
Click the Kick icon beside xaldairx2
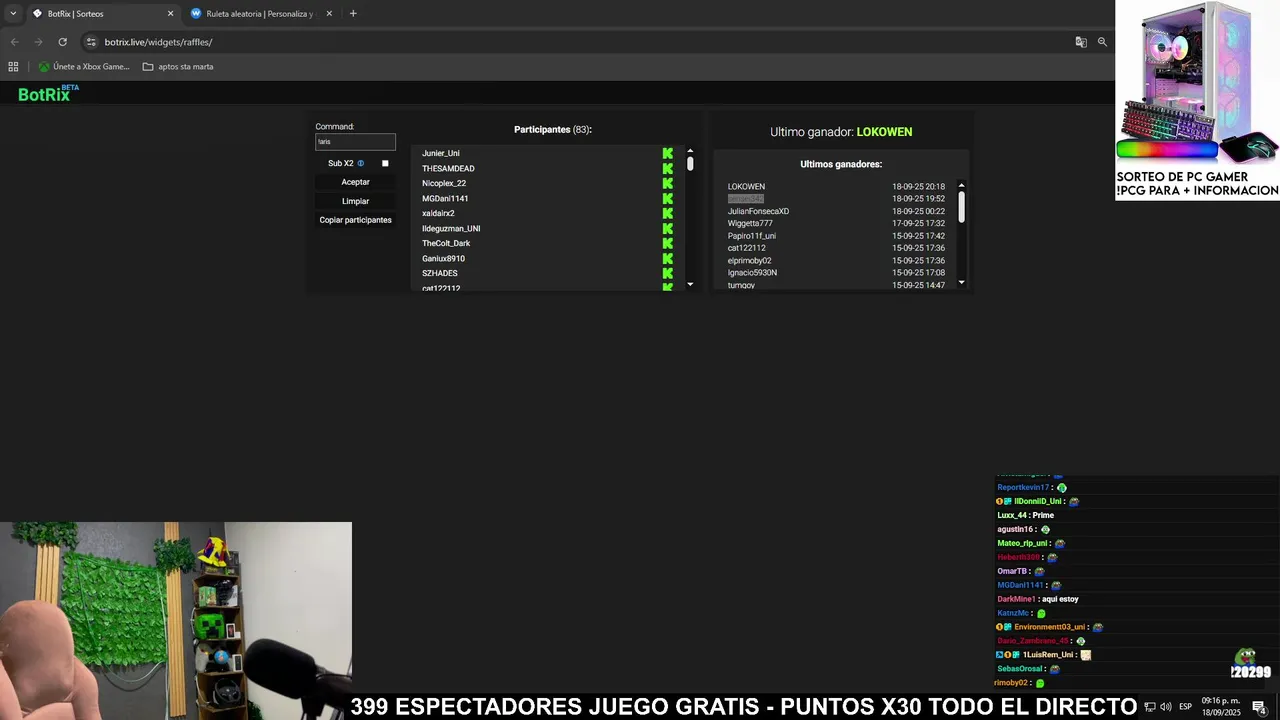(x=667, y=213)
